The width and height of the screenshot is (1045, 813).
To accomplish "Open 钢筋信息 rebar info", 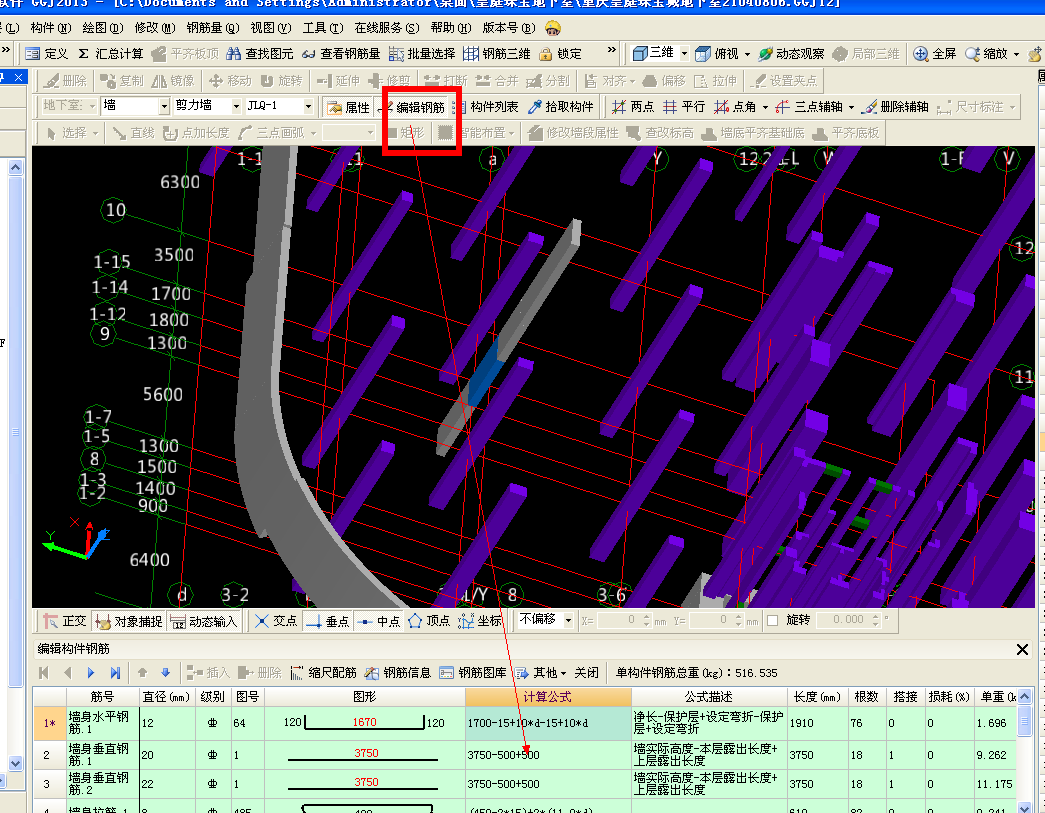I will tap(398, 673).
